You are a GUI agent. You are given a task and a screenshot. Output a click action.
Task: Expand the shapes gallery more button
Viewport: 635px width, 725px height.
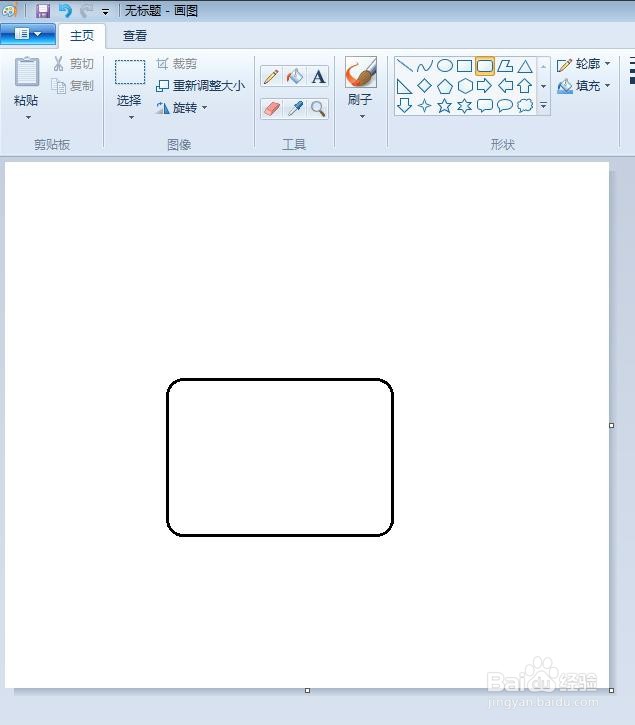tap(544, 105)
